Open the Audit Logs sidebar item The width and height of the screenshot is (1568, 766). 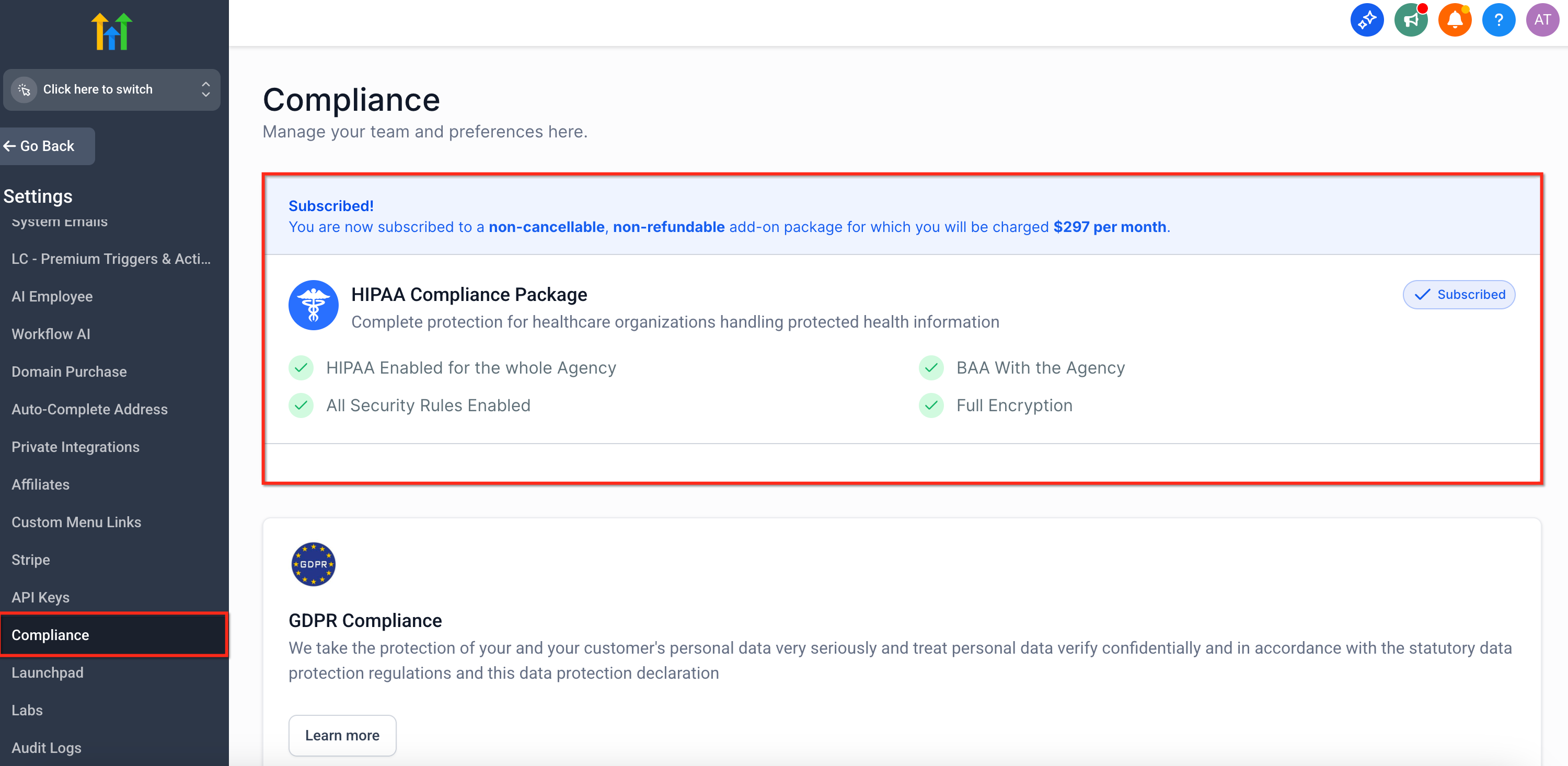47,748
